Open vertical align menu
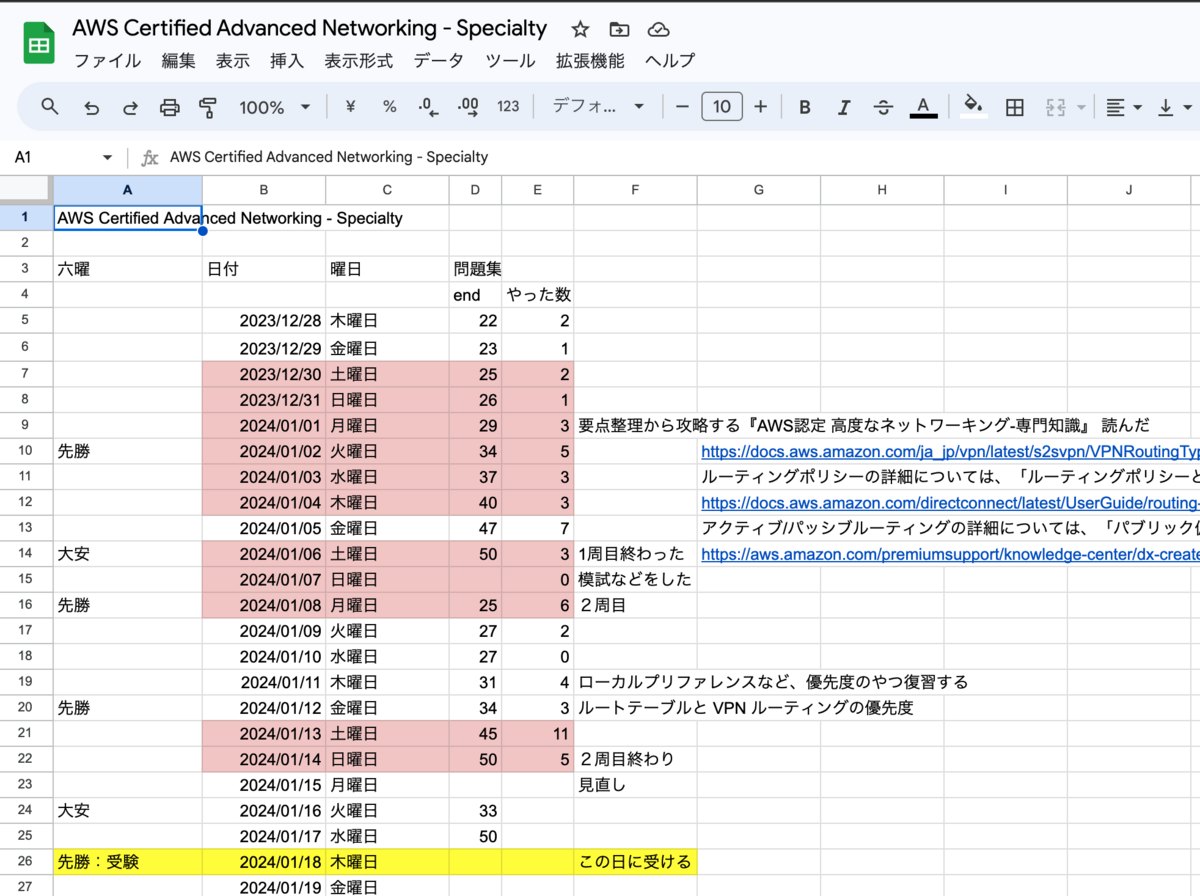This screenshot has height=896, width=1200. (x=1174, y=107)
